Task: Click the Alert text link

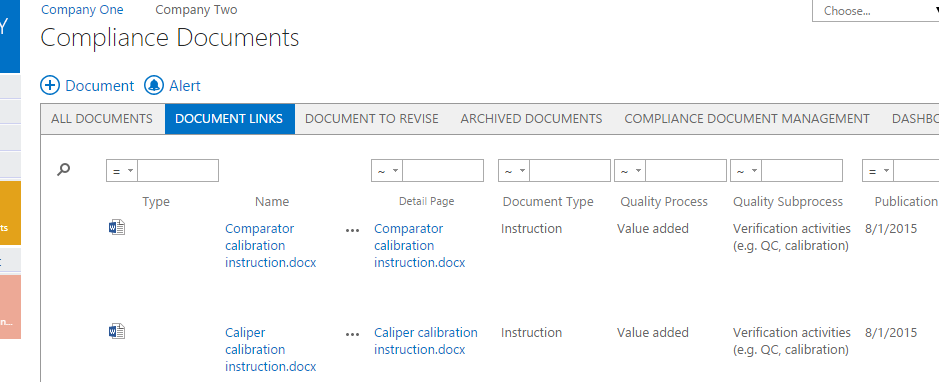Action: (185, 86)
